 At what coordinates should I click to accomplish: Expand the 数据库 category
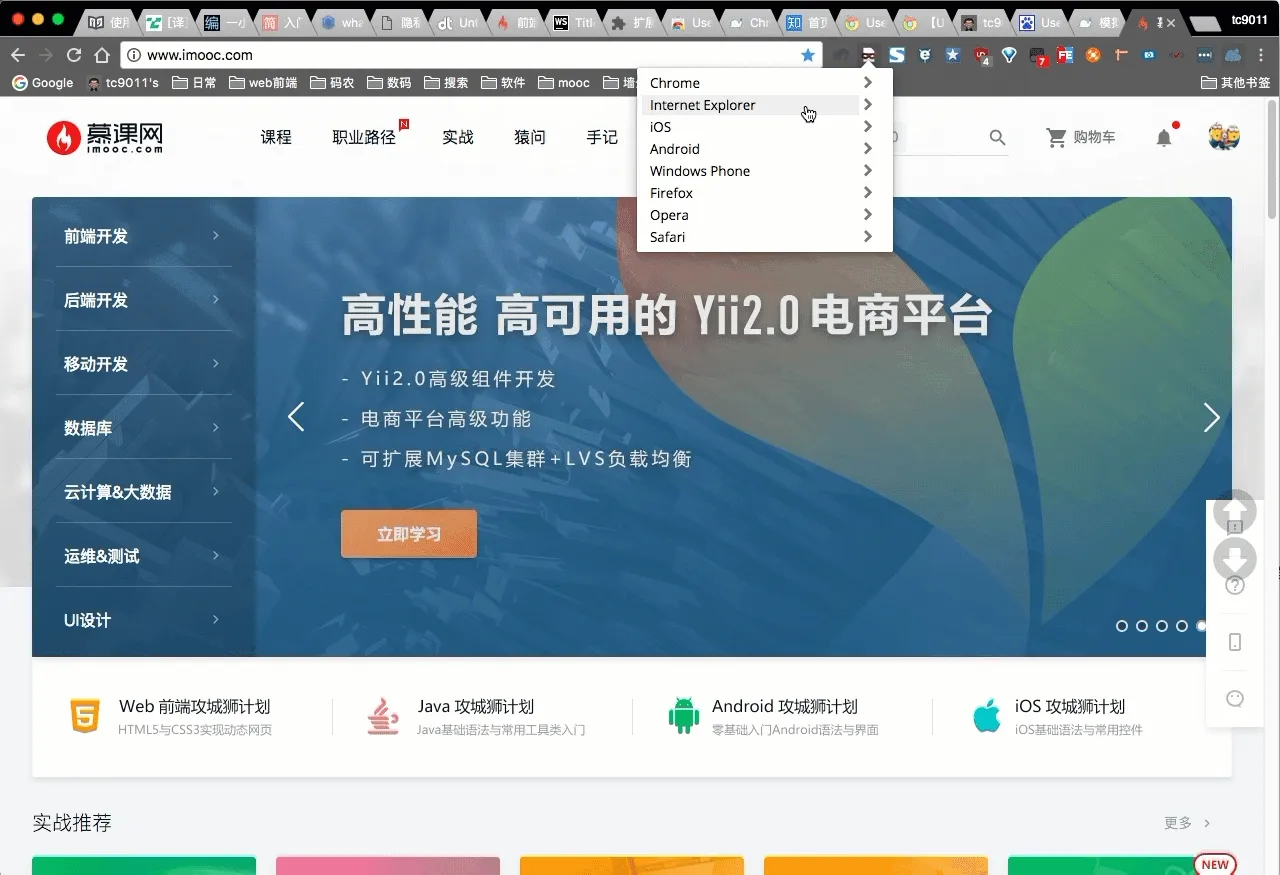click(x=140, y=428)
